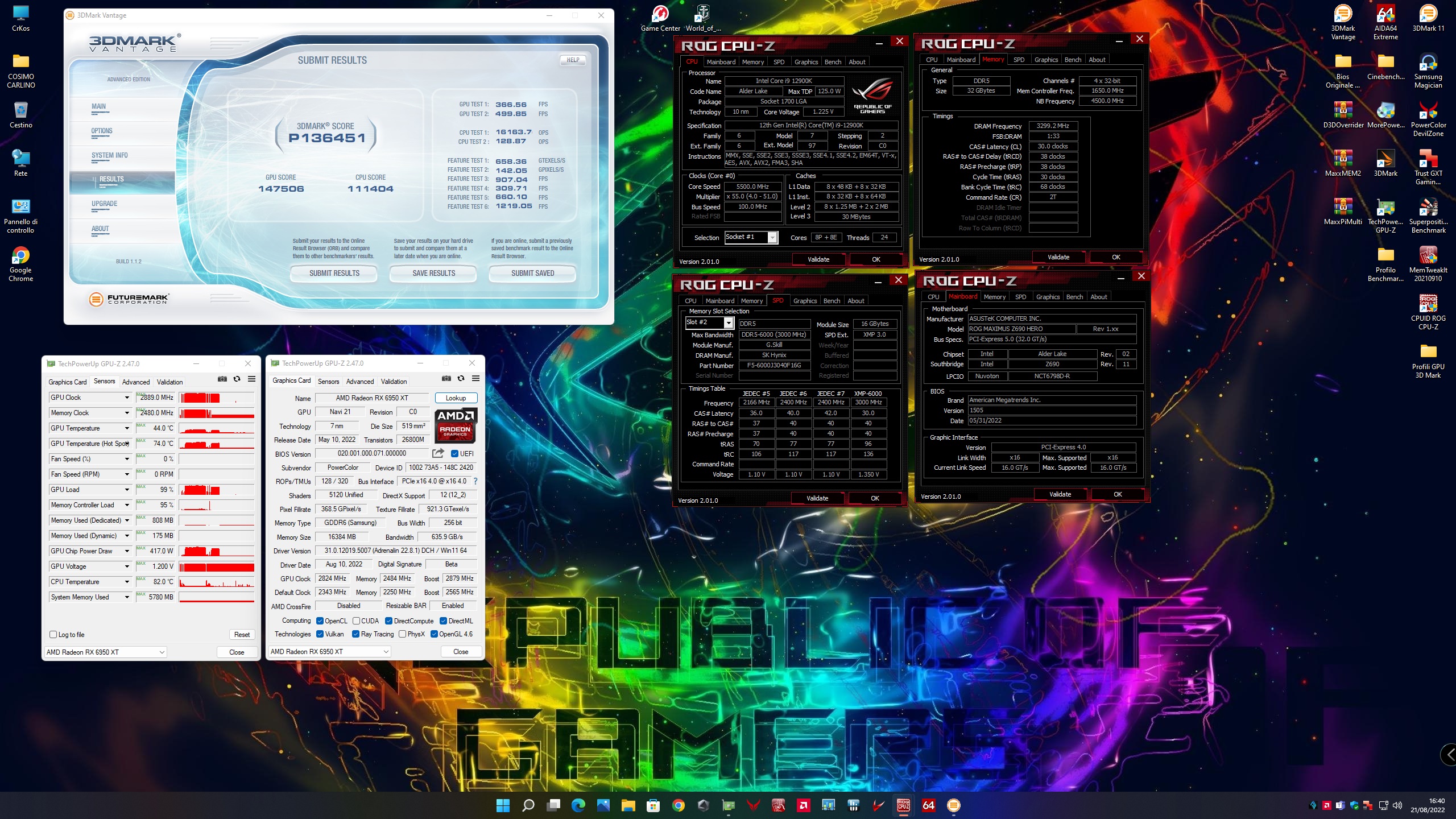Screen dimensions: 1456x819
Task: Click the GPU Load sensor graph
Action: tap(216, 490)
